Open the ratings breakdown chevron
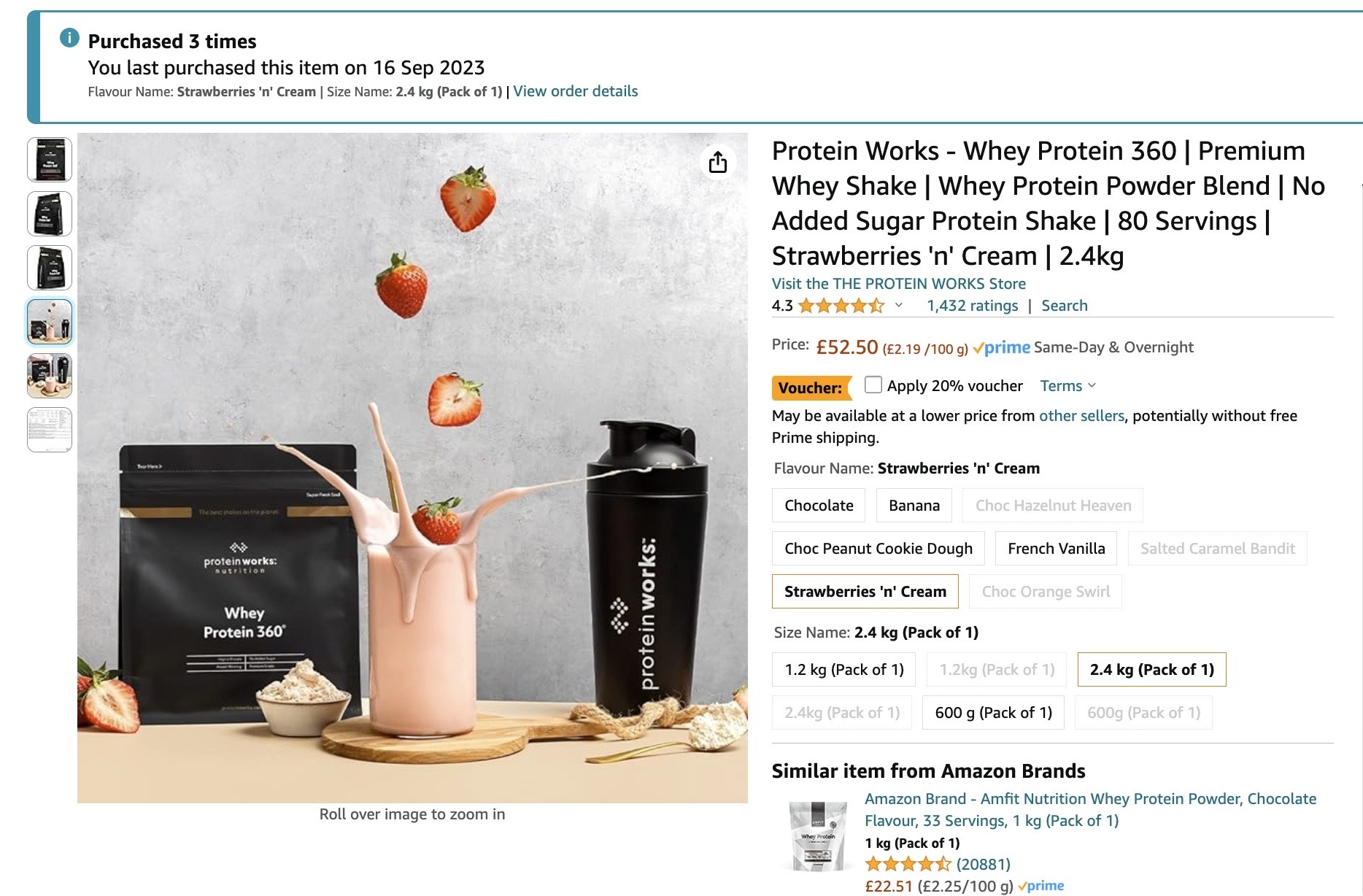 point(899,306)
